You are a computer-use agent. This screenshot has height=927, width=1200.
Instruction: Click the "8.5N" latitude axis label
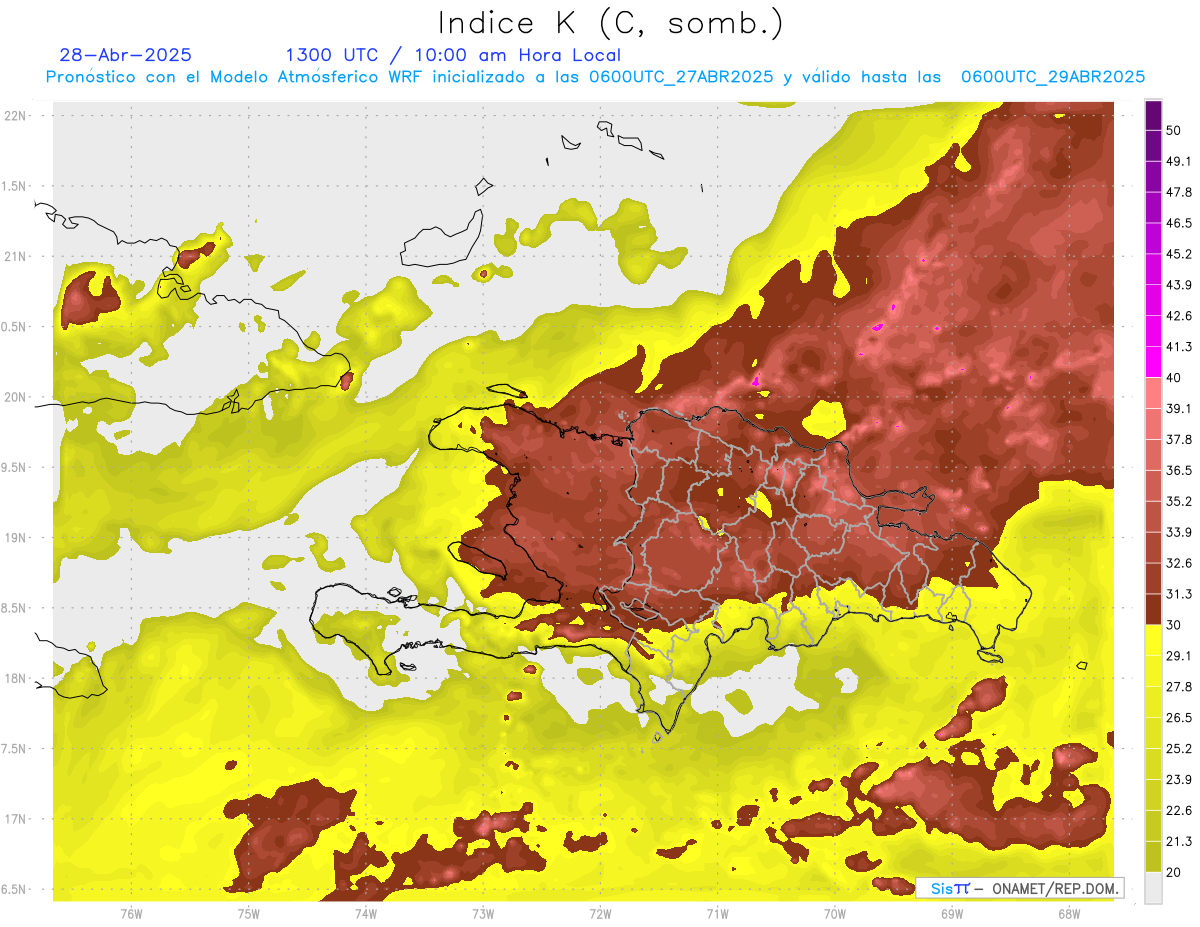pos(14,608)
